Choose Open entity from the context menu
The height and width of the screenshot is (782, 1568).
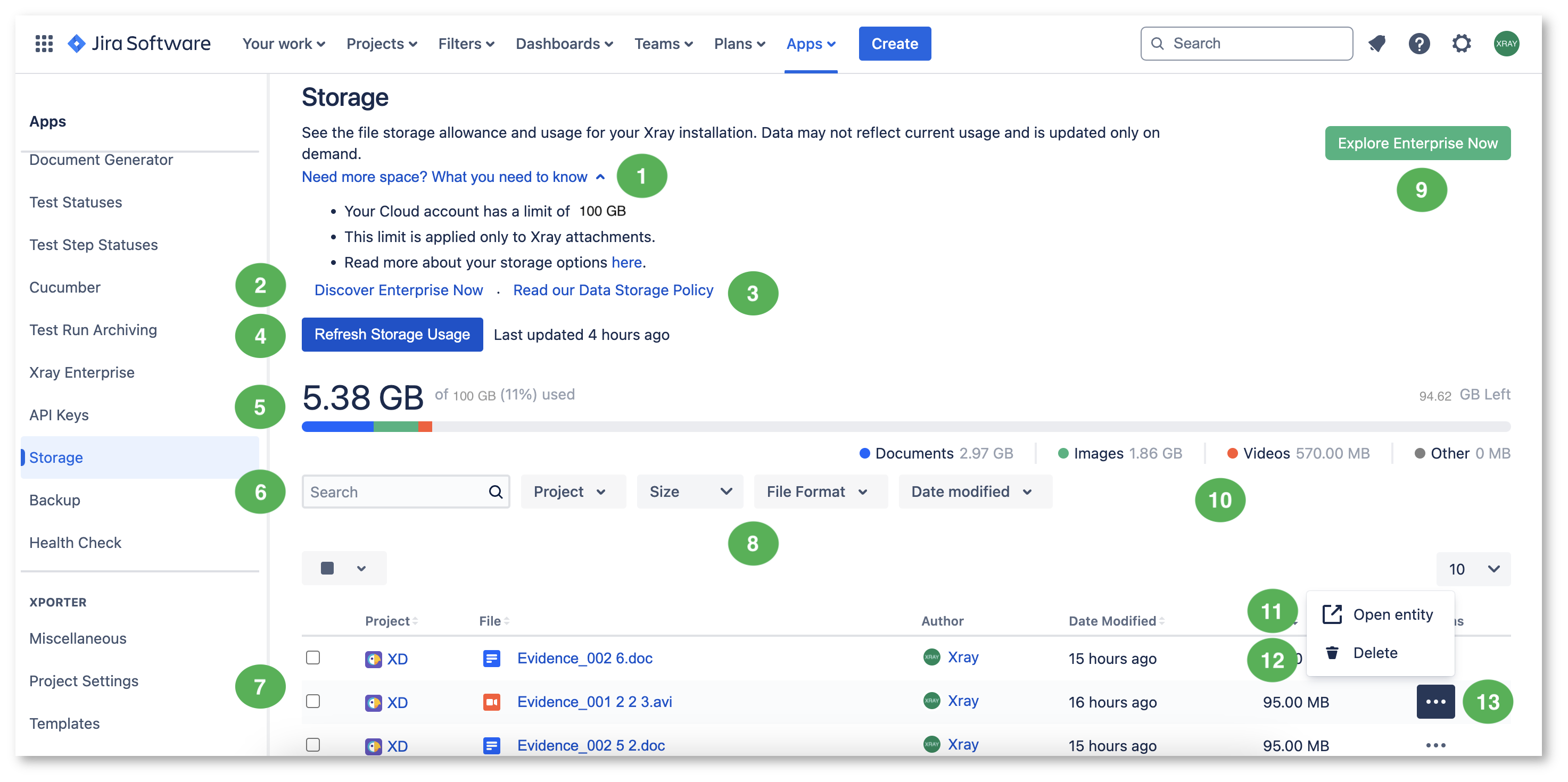click(1379, 614)
